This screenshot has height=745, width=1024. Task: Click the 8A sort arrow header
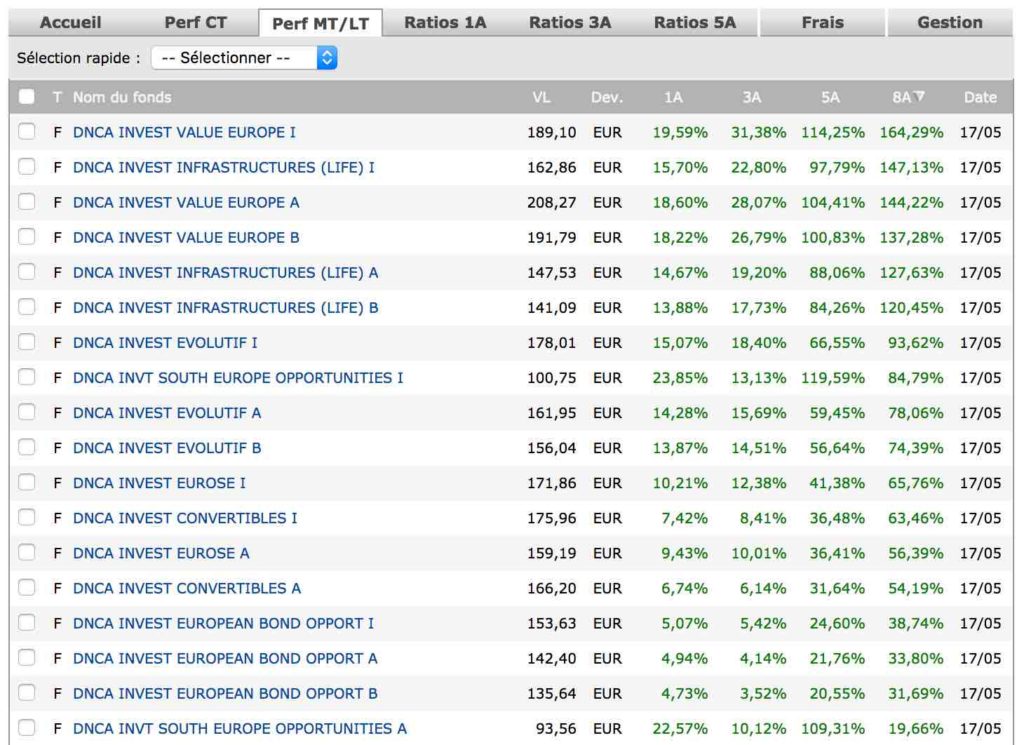(x=908, y=97)
